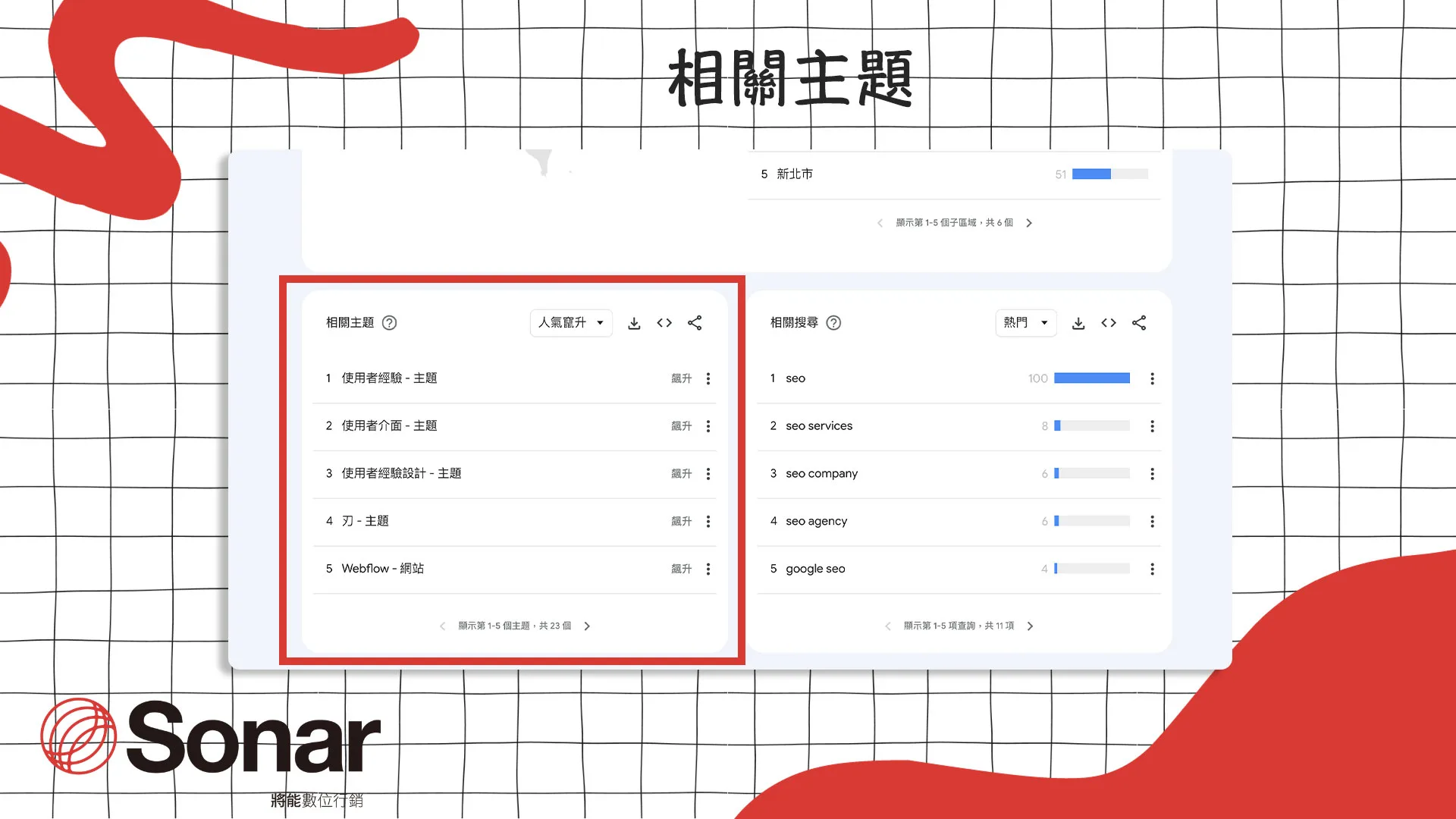Click the seo services 8 interest bar
1456x819 pixels.
coord(1092,426)
